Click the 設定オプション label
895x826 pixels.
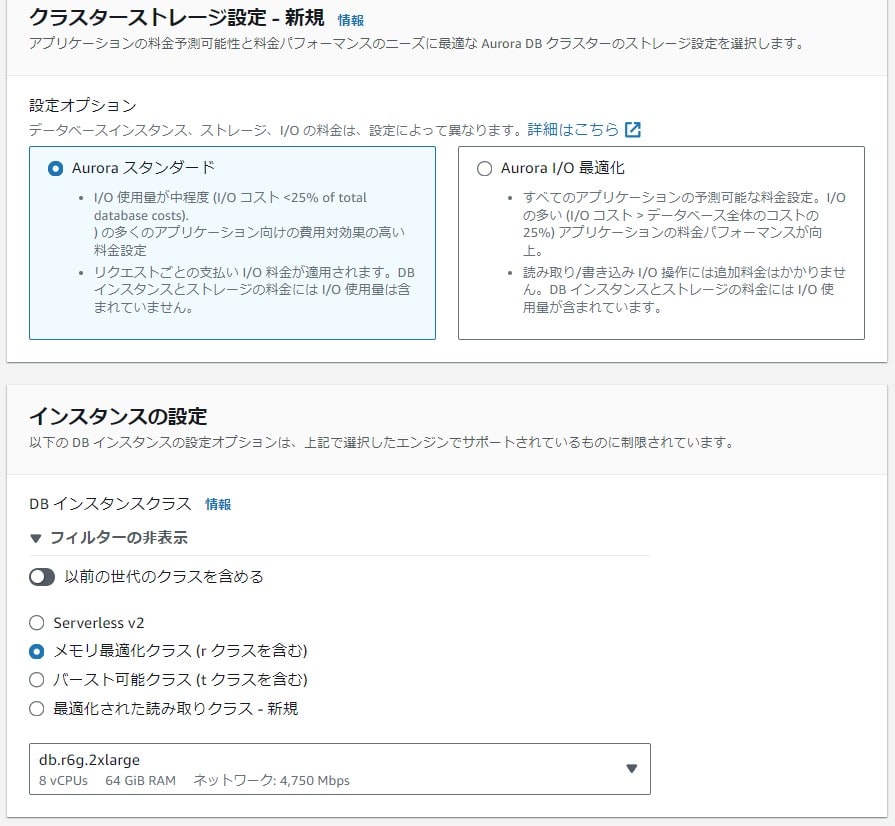coord(83,105)
